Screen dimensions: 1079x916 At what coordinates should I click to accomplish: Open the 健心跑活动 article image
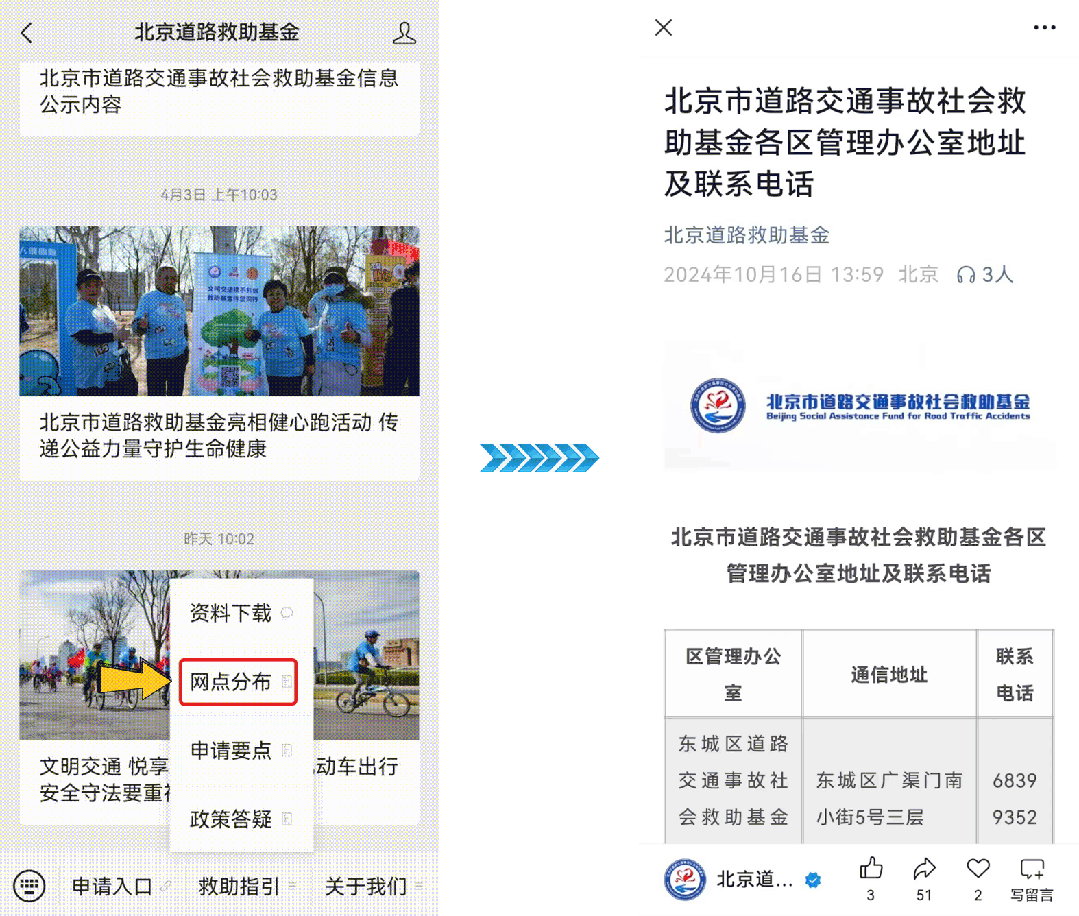click(x=219, y=311)
